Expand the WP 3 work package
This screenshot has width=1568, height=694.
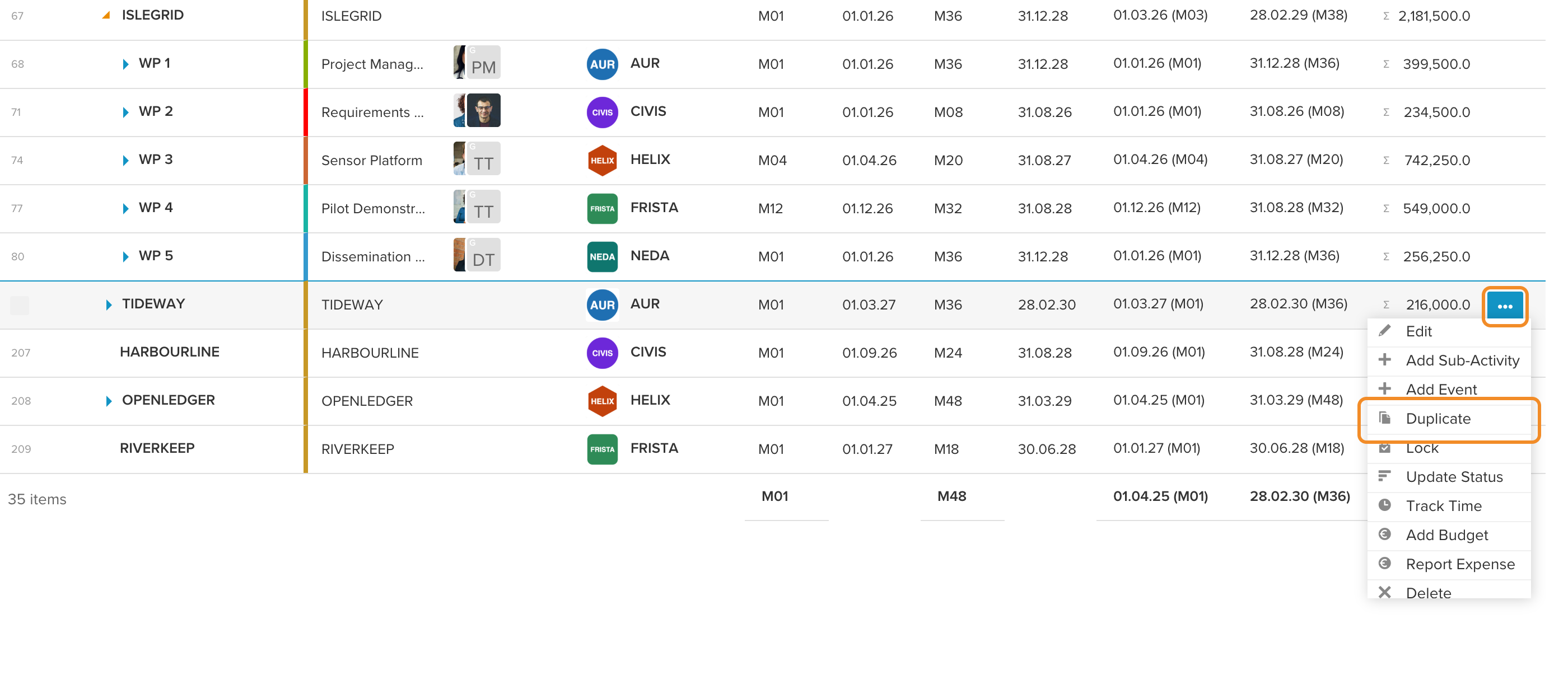coord(125,160)
